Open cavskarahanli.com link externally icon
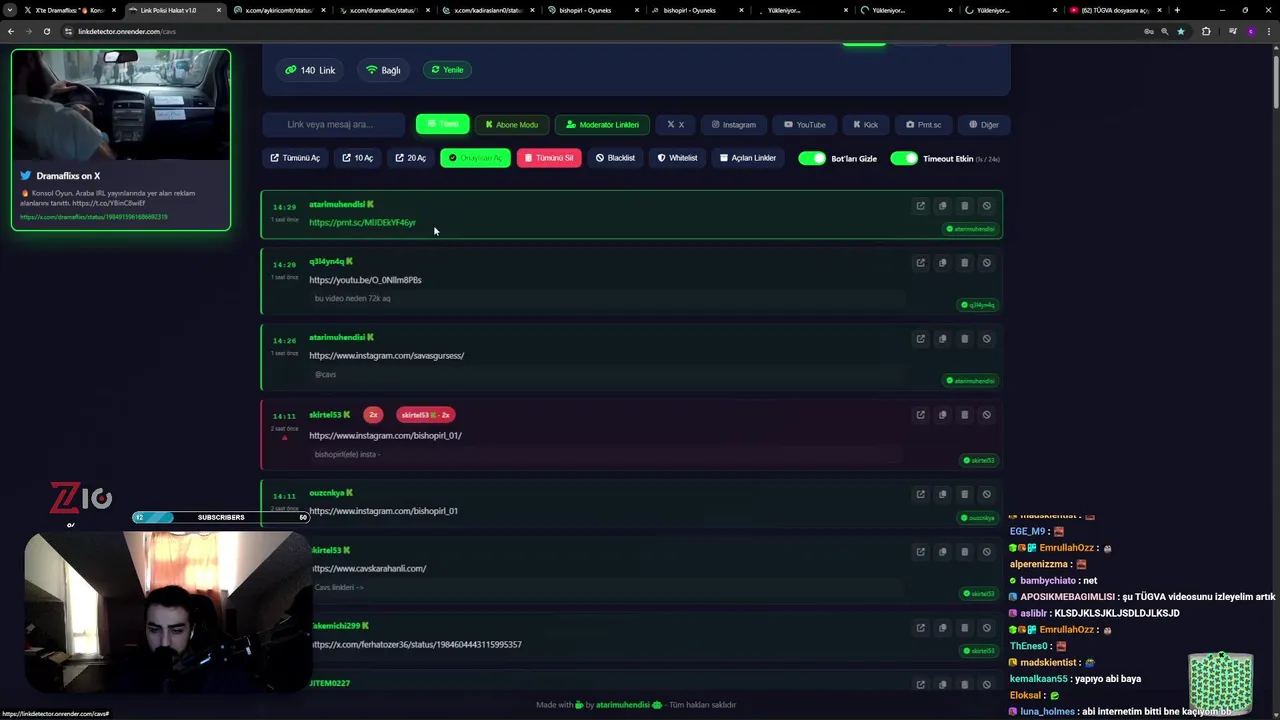Screen dimensions: 1280x720 tap(920, 552)
